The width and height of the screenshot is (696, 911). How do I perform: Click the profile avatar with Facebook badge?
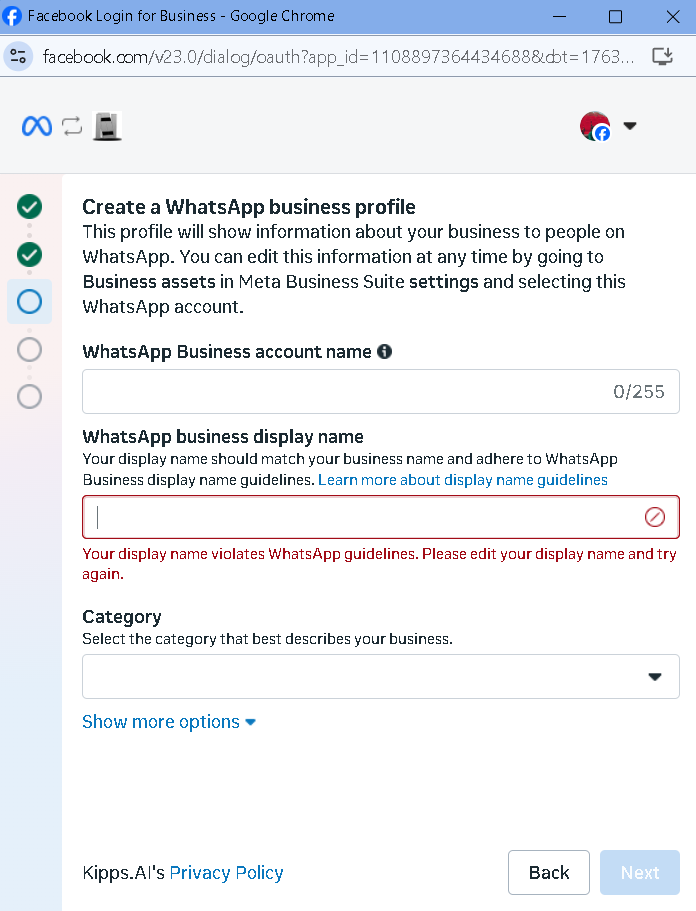595,126
